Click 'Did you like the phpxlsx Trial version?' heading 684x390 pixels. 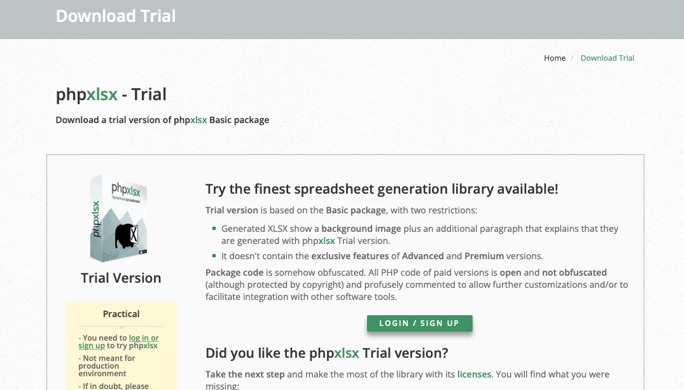click(x=327, y=353)
